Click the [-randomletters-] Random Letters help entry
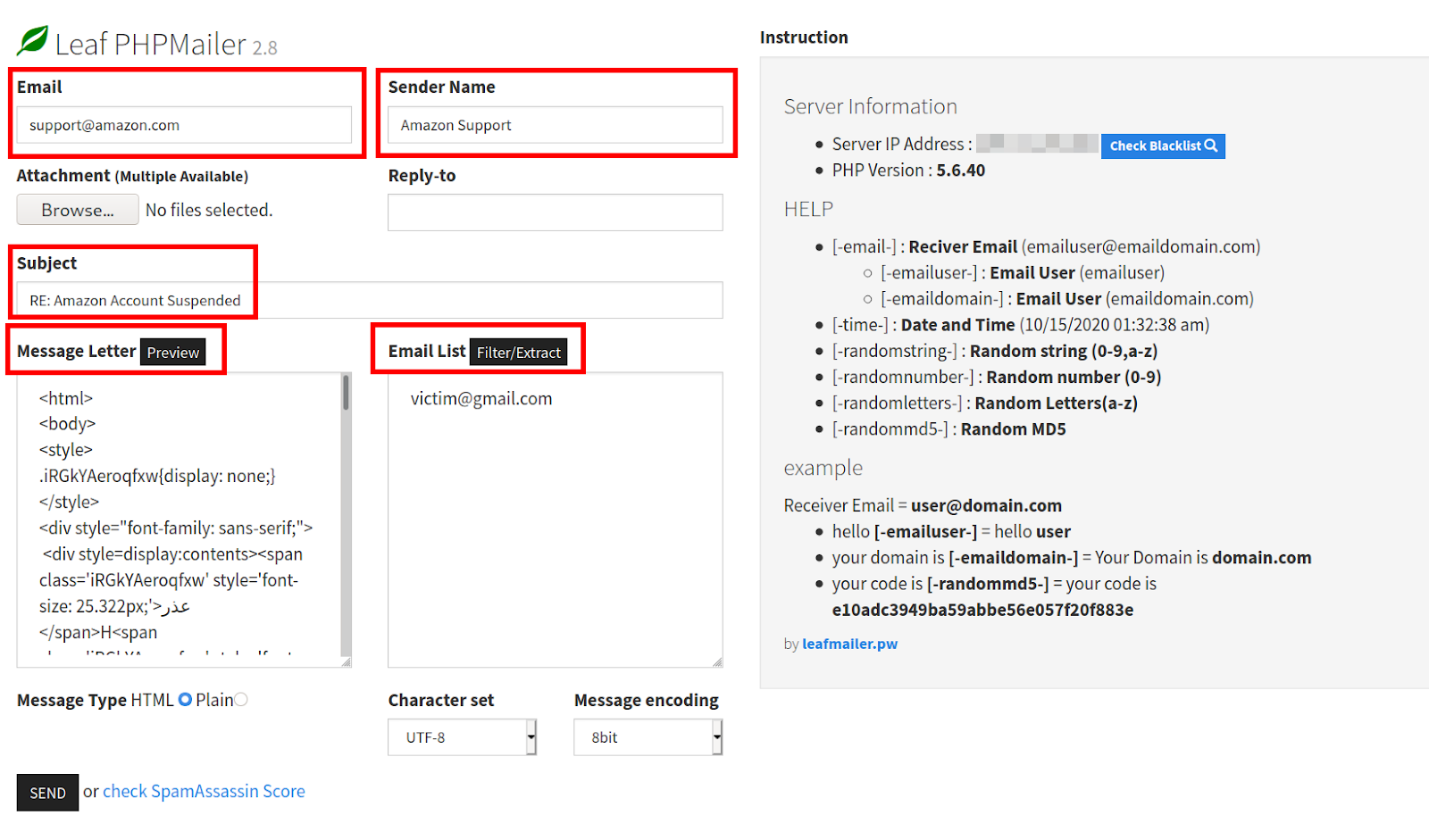The width and height of the screenshot is (1429, 840). pos(985,403)
